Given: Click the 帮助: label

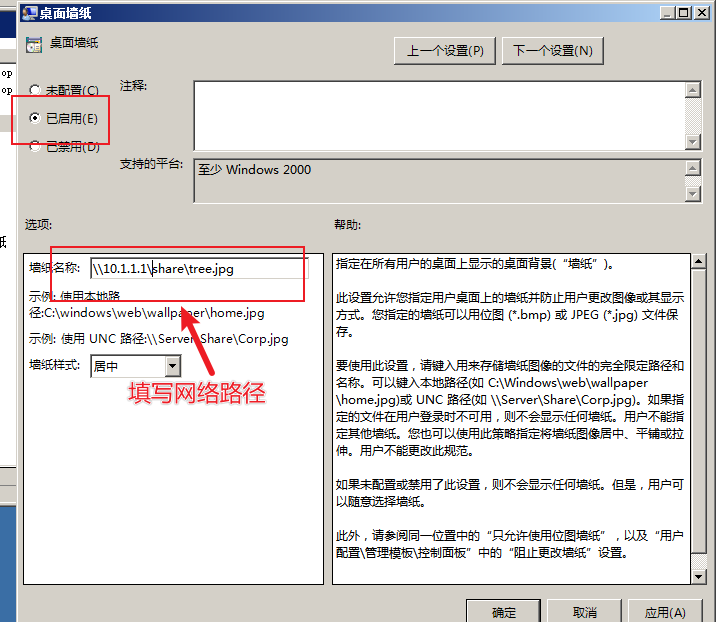Looking at the screenshot, I should pyautogui.click(x=347, y=225).
